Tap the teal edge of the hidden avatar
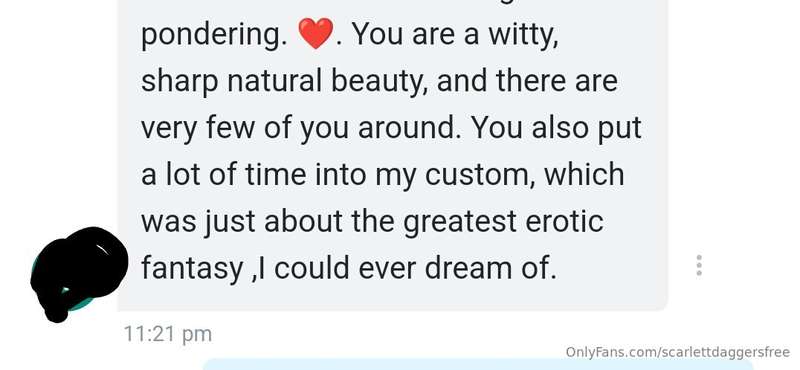The width and height of the screenshot is (800, 370). pyautogui.click(x=77, y=305)
